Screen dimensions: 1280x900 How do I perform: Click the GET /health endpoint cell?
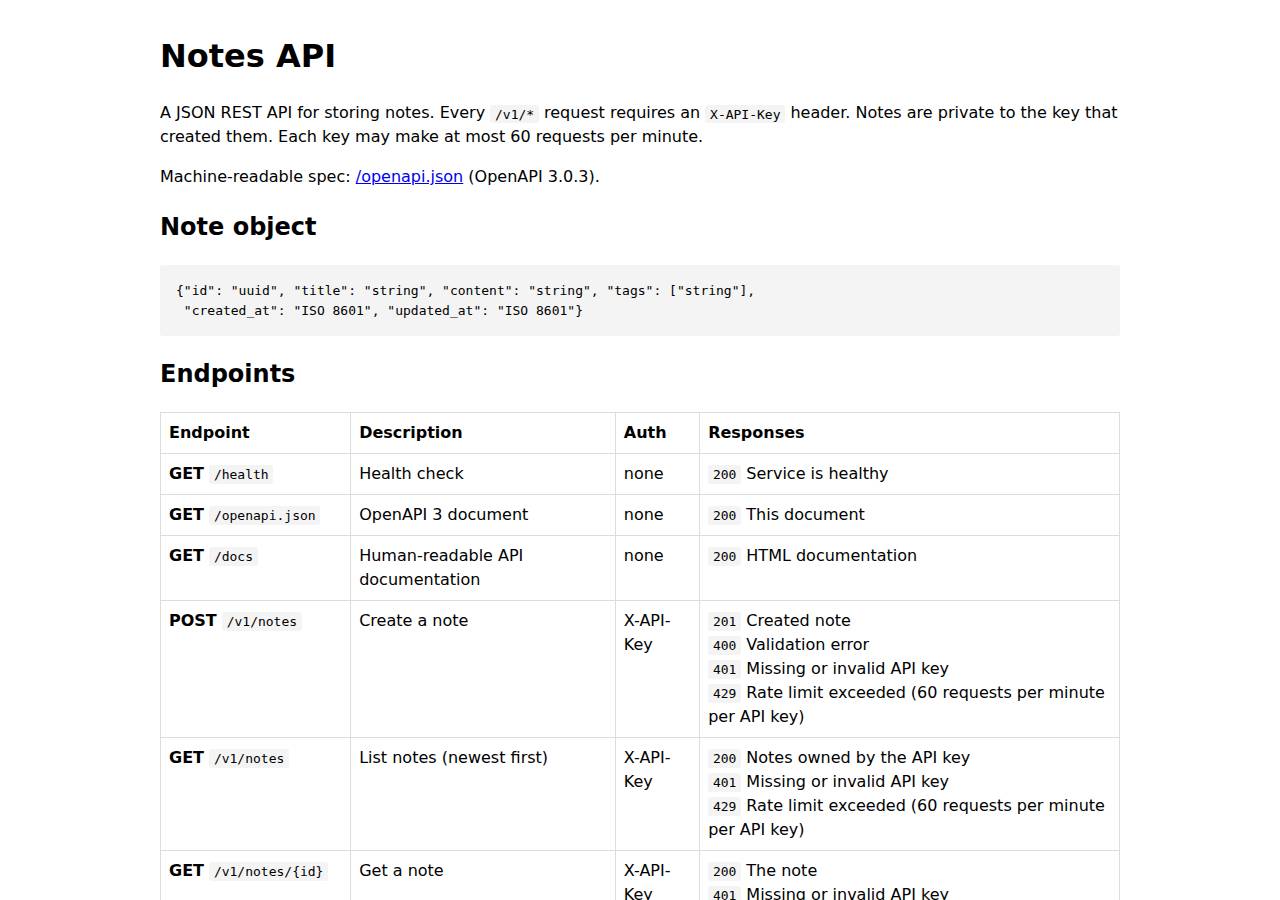click(255, 474)
